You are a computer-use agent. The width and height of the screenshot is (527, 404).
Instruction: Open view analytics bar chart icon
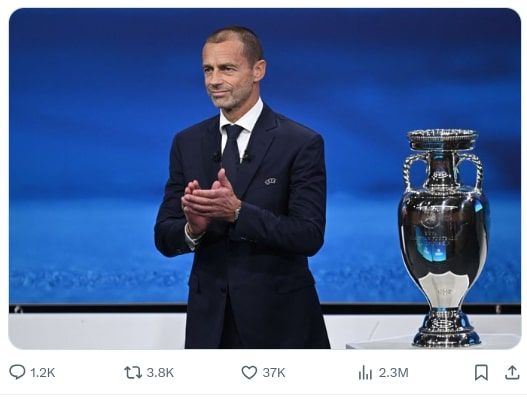coord(365,373)
